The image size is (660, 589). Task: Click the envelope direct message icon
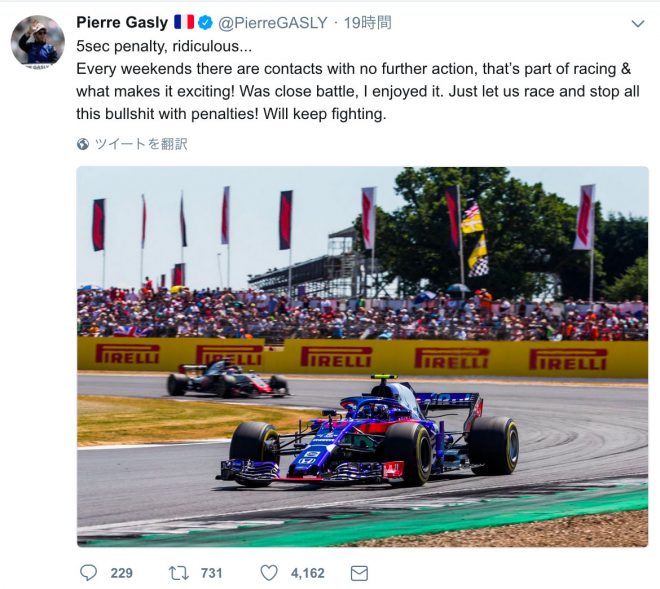pos(358,573)
